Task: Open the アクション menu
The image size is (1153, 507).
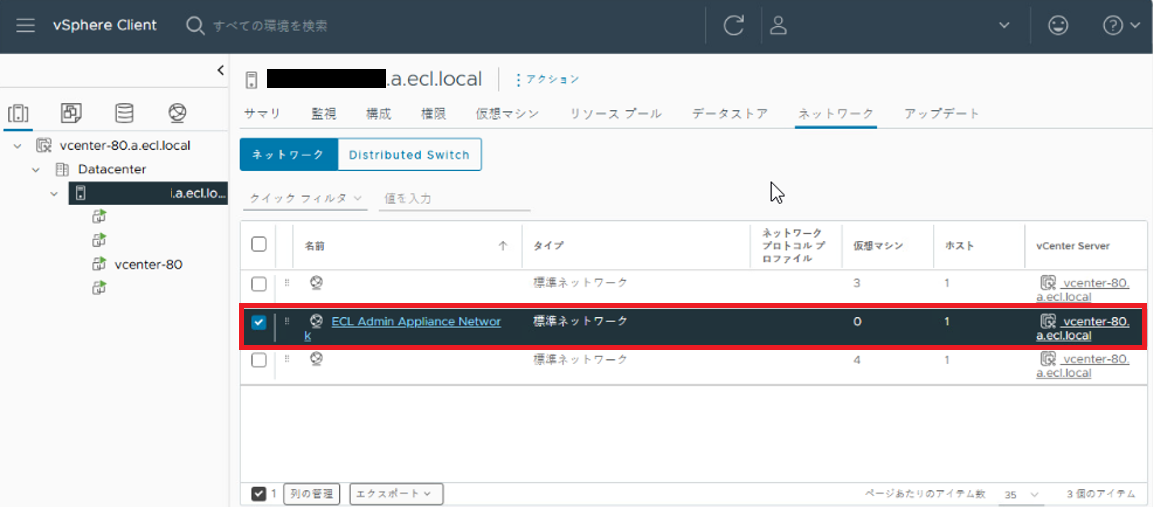Action: click(547, 79)
